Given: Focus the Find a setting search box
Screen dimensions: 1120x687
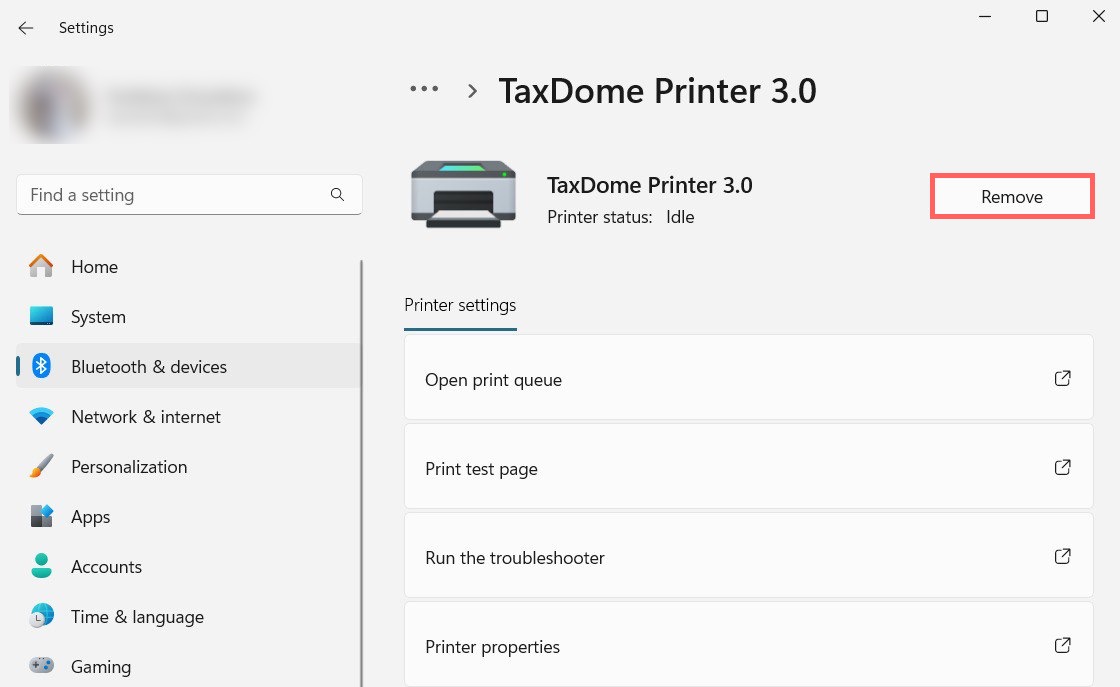Looking at the screenshot, I should [175, 195].
